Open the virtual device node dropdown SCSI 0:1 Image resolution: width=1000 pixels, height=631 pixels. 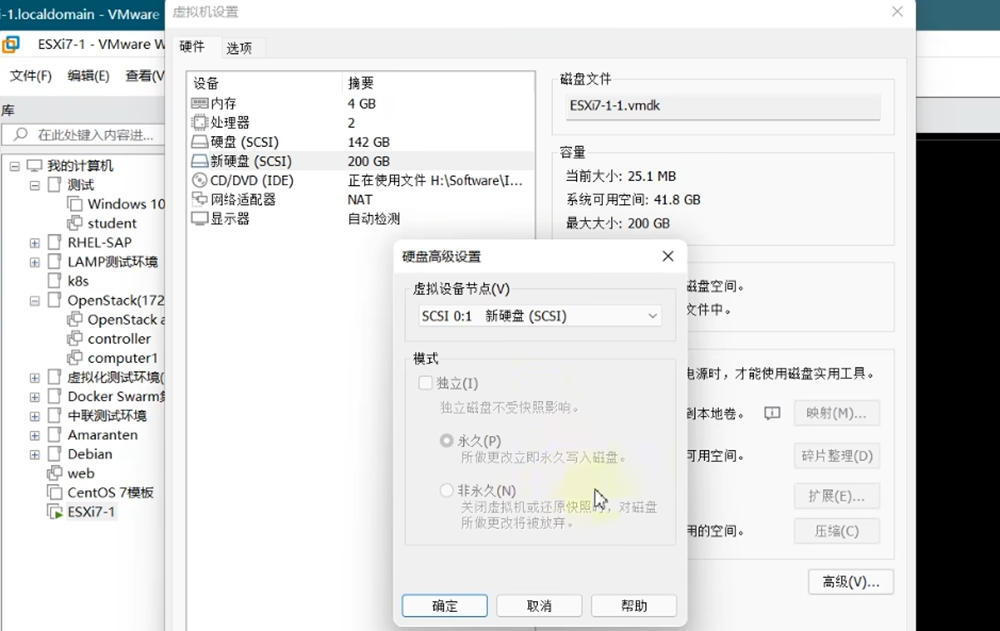click(x=540, y=316)
